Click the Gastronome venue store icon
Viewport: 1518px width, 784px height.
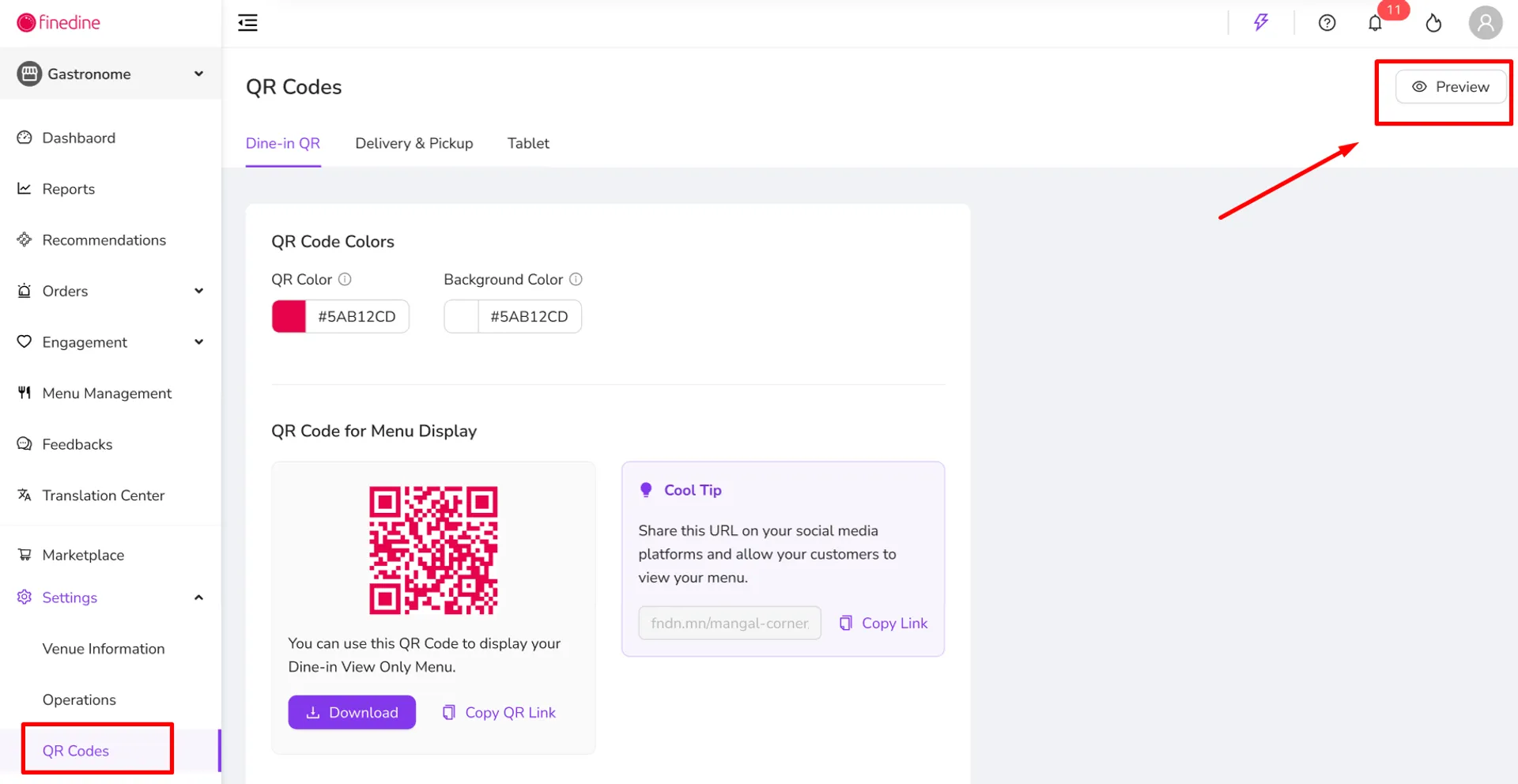29,73
